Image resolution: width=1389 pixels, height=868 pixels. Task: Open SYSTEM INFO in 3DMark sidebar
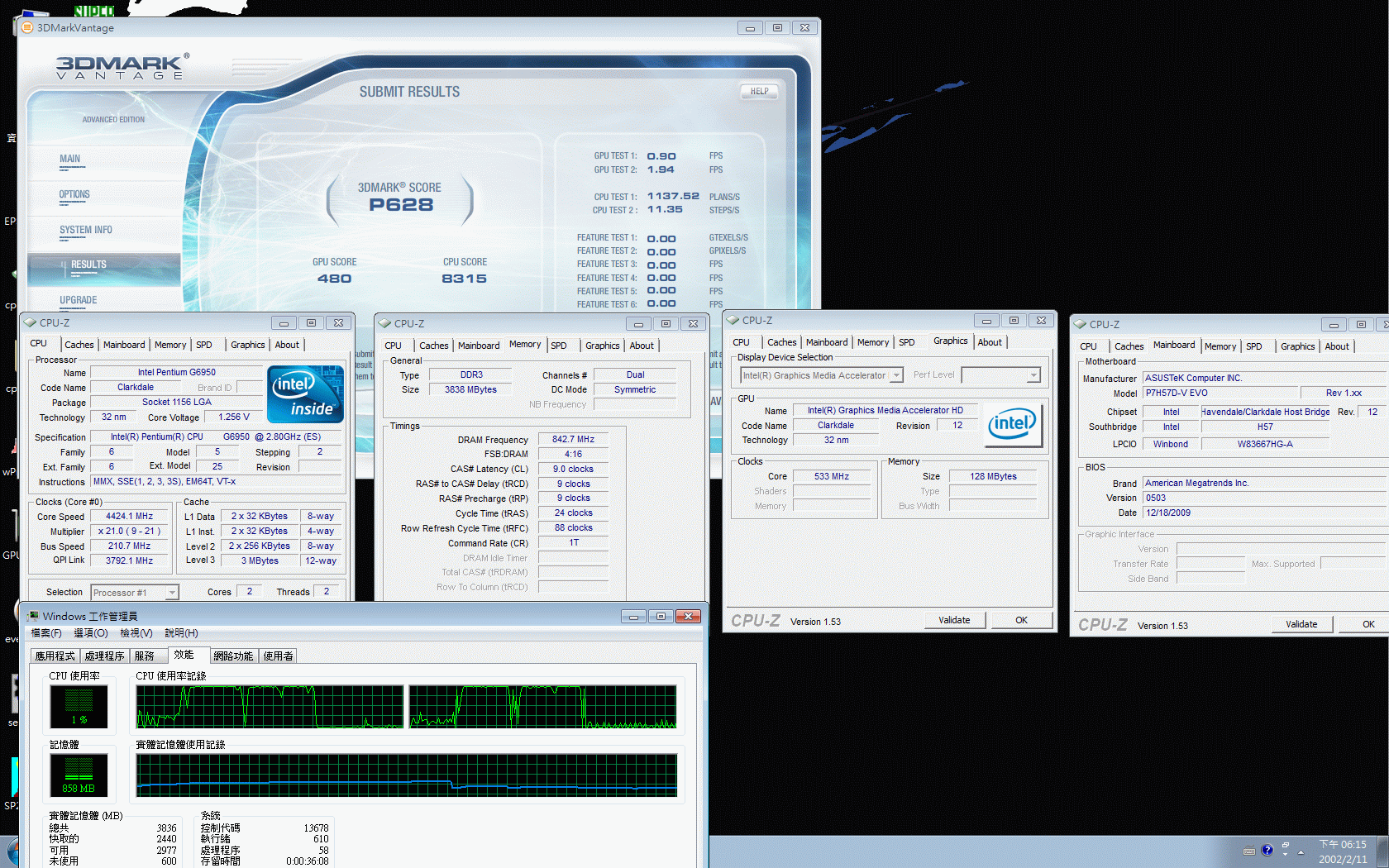click(x=85, y=231)
